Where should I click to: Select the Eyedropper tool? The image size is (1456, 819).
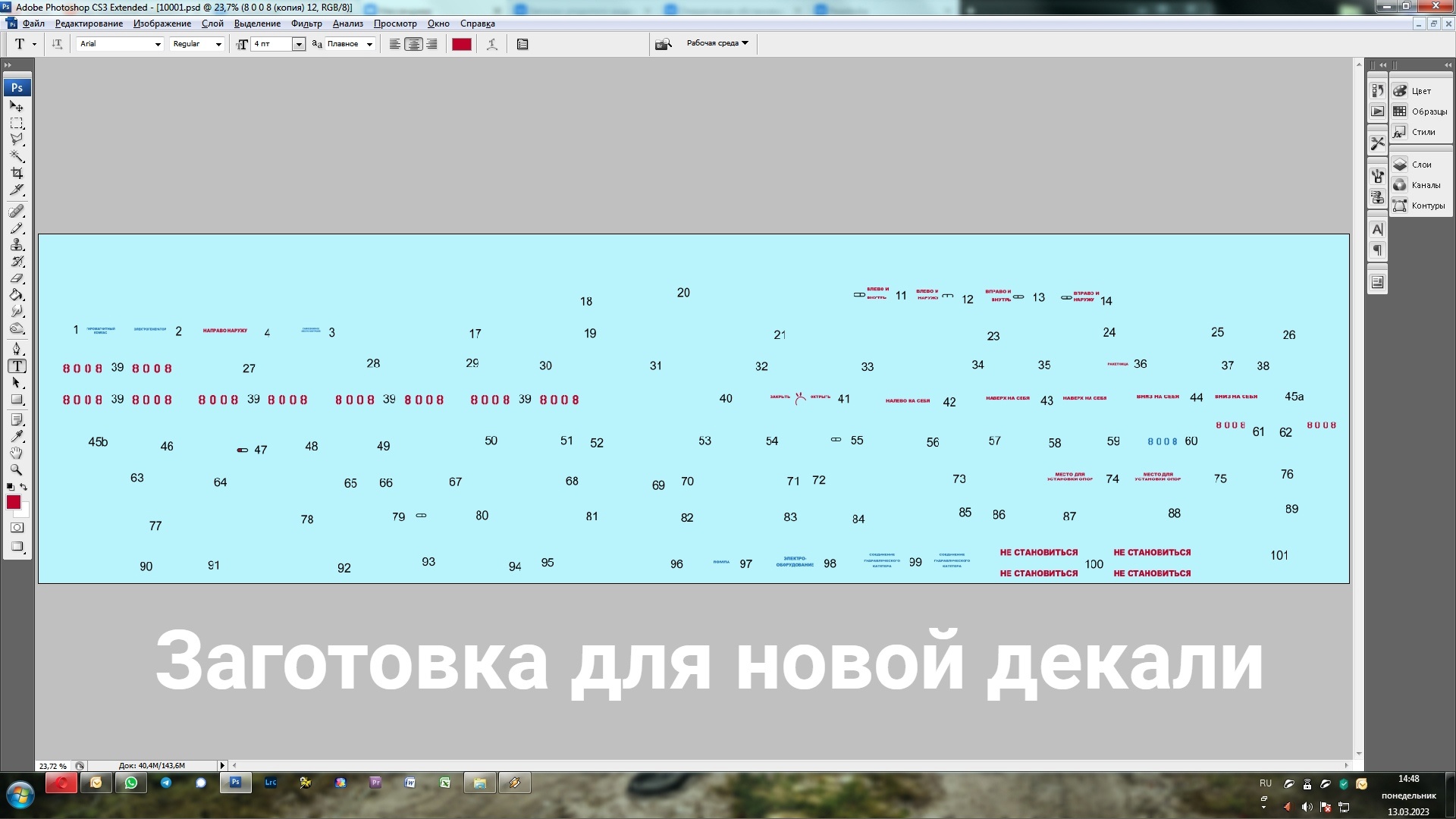(x=17, y=436)
